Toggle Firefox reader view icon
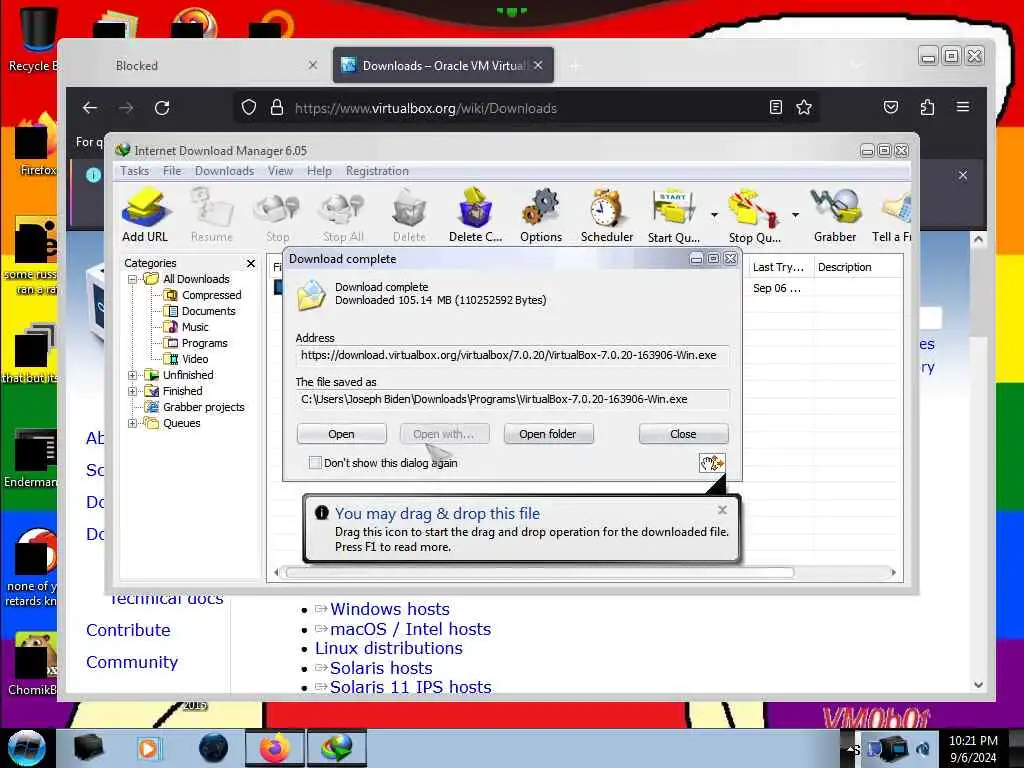 coord(776,108)
